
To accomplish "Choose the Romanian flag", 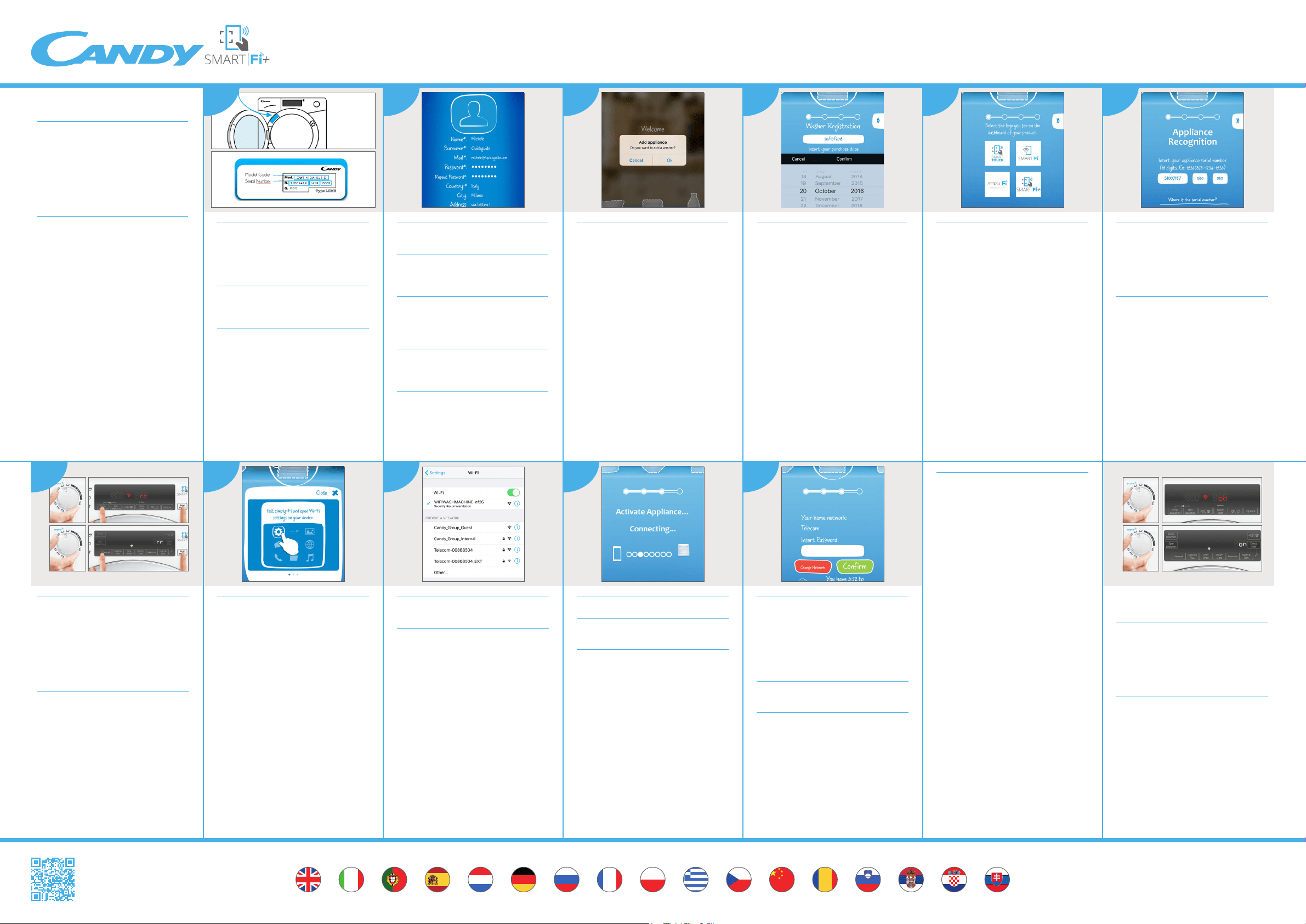I will point(825,879).
